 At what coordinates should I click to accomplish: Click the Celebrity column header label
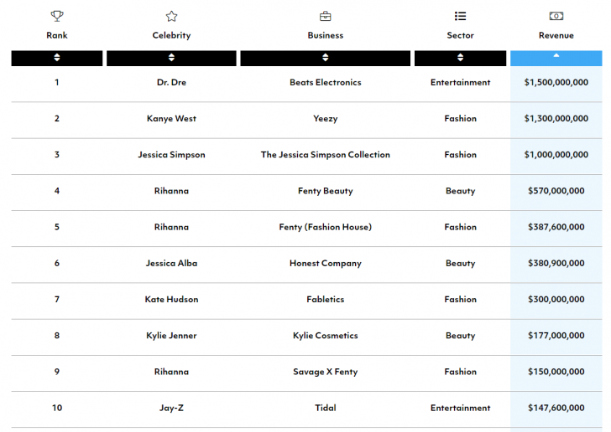tap(171, 35)
